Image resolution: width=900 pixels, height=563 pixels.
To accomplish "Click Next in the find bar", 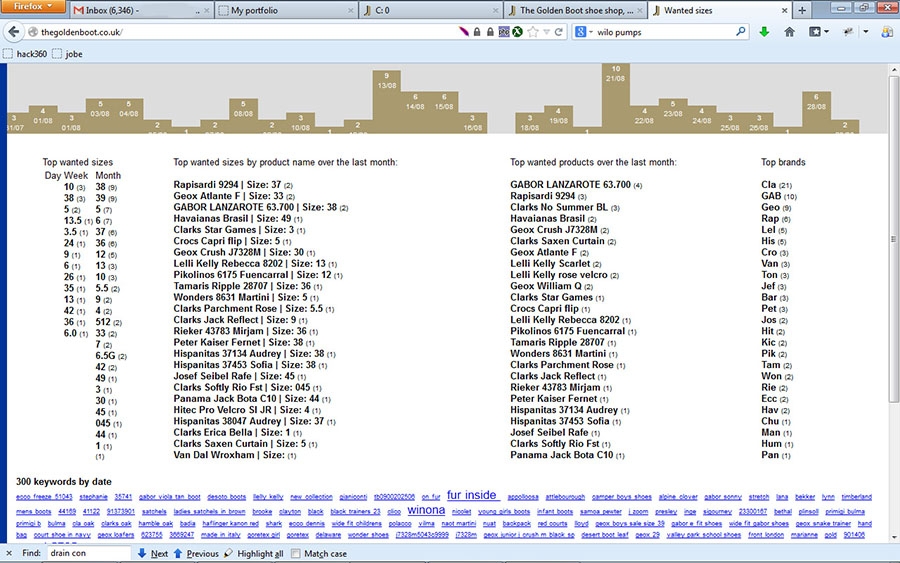I will point(153,553).
